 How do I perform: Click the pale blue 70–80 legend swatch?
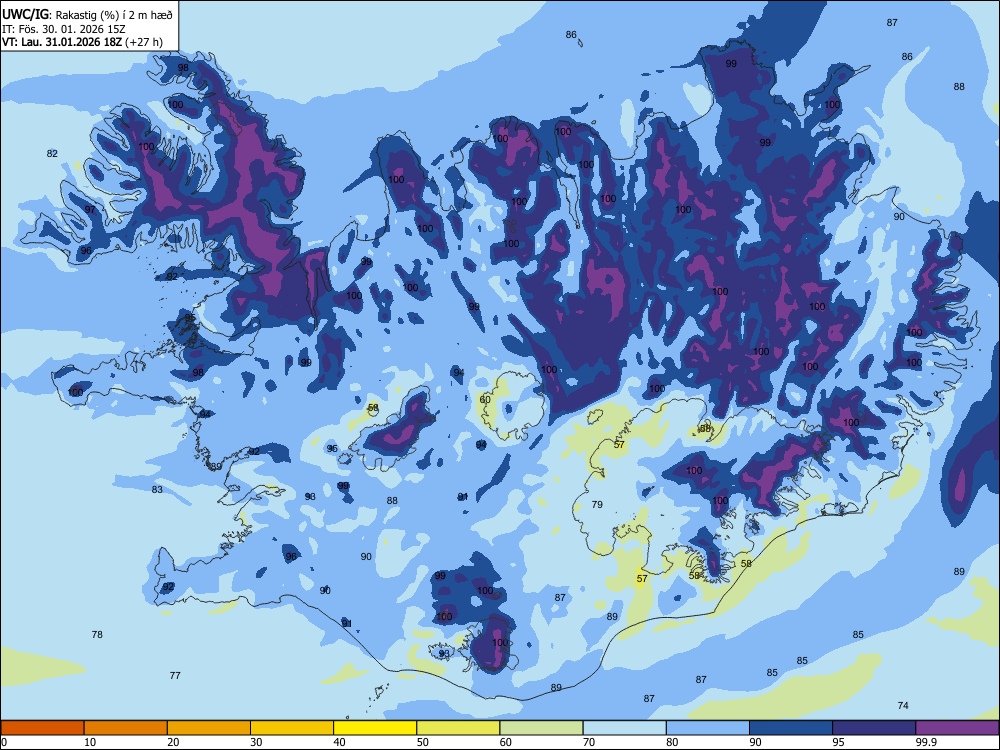coord(624,728)
